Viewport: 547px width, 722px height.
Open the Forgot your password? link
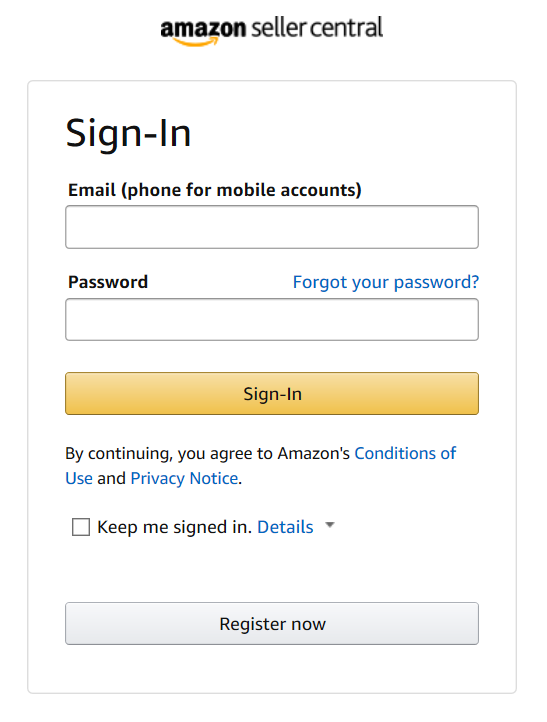[386, 282]
